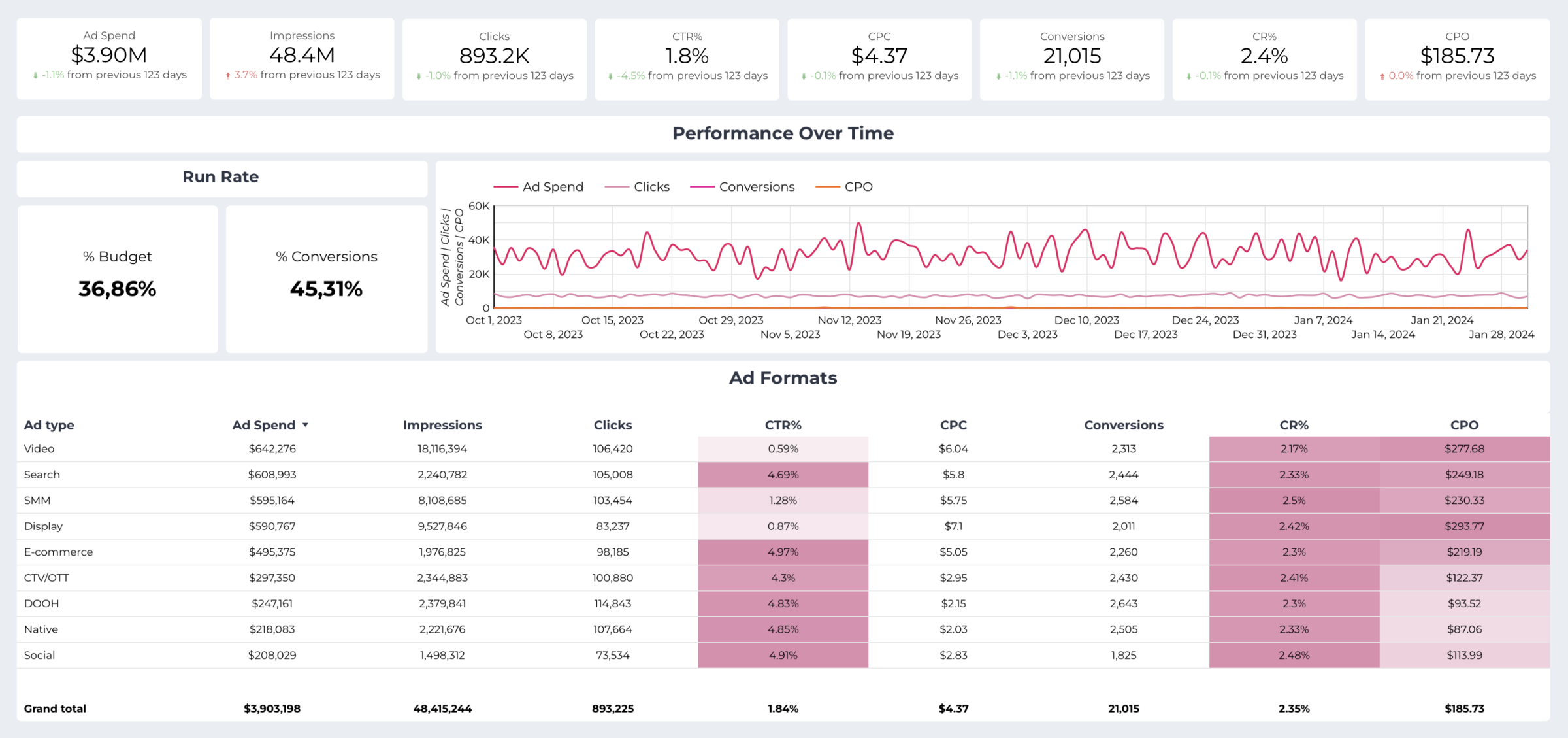Click the green decrease arrow on Ad Spend card

point(35,75)
